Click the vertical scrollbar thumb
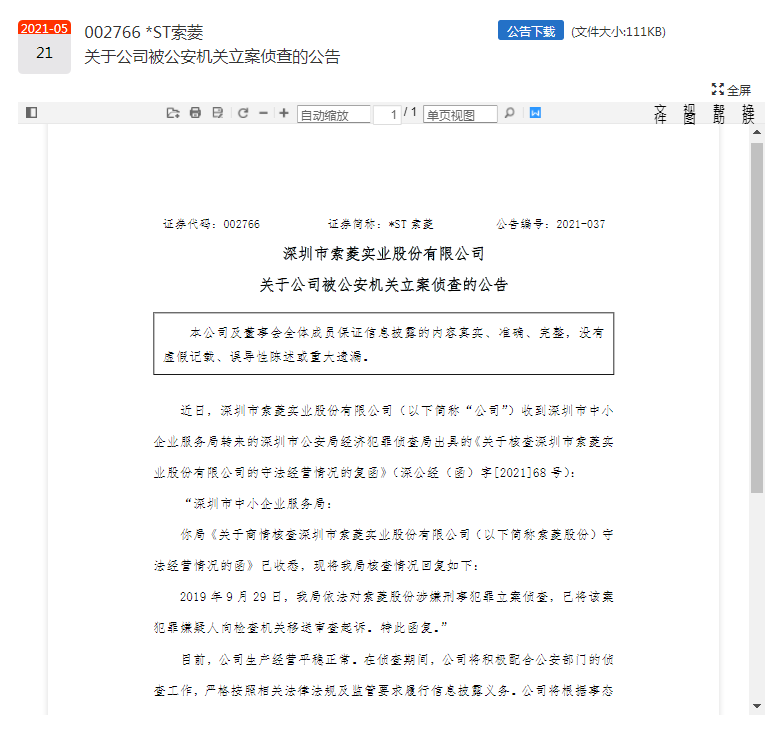 757,318
